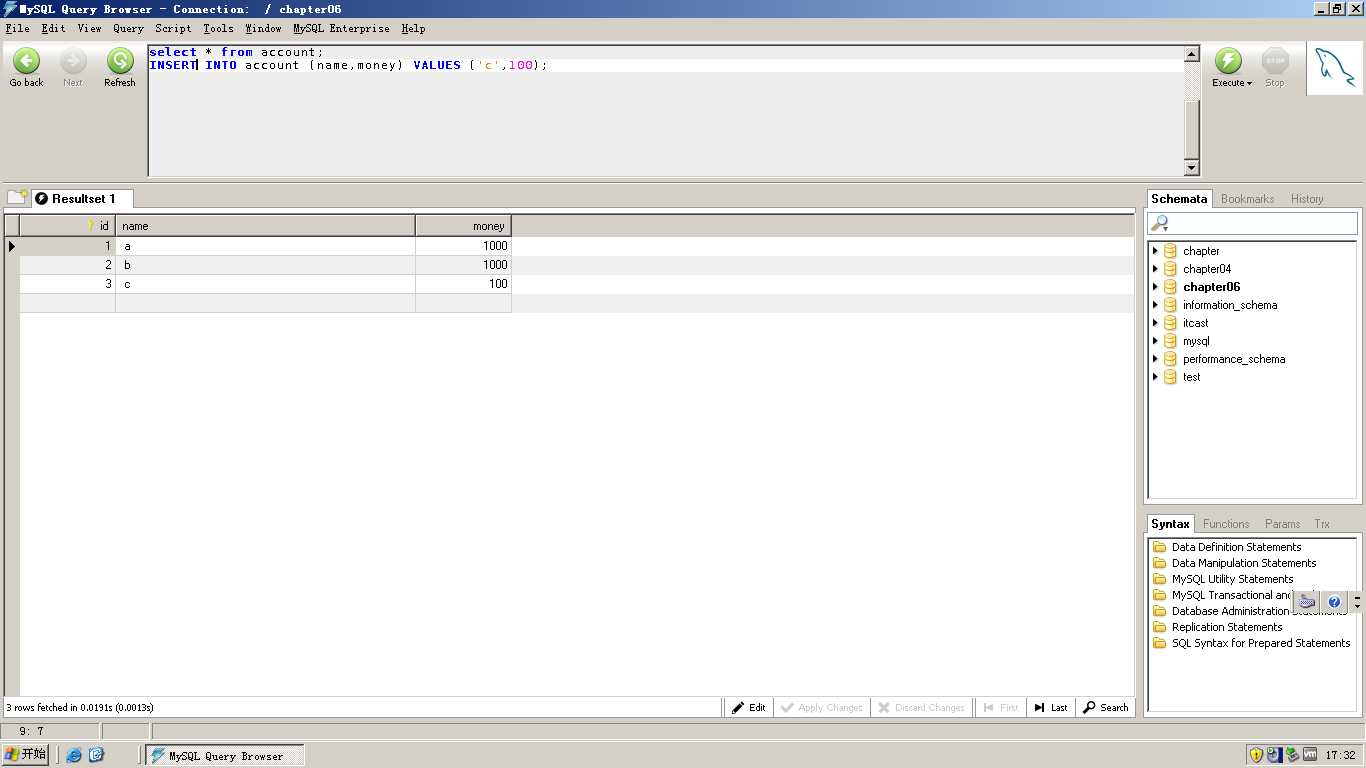Open the File menu

[x=17, y=29]
